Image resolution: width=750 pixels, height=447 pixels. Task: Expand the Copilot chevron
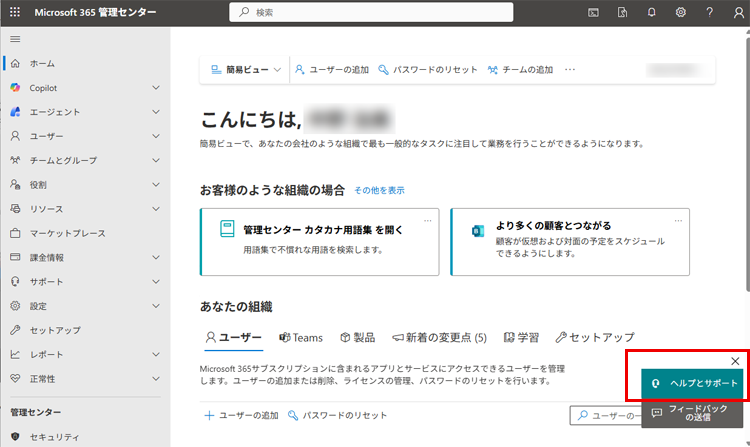(x=156, y=87)
